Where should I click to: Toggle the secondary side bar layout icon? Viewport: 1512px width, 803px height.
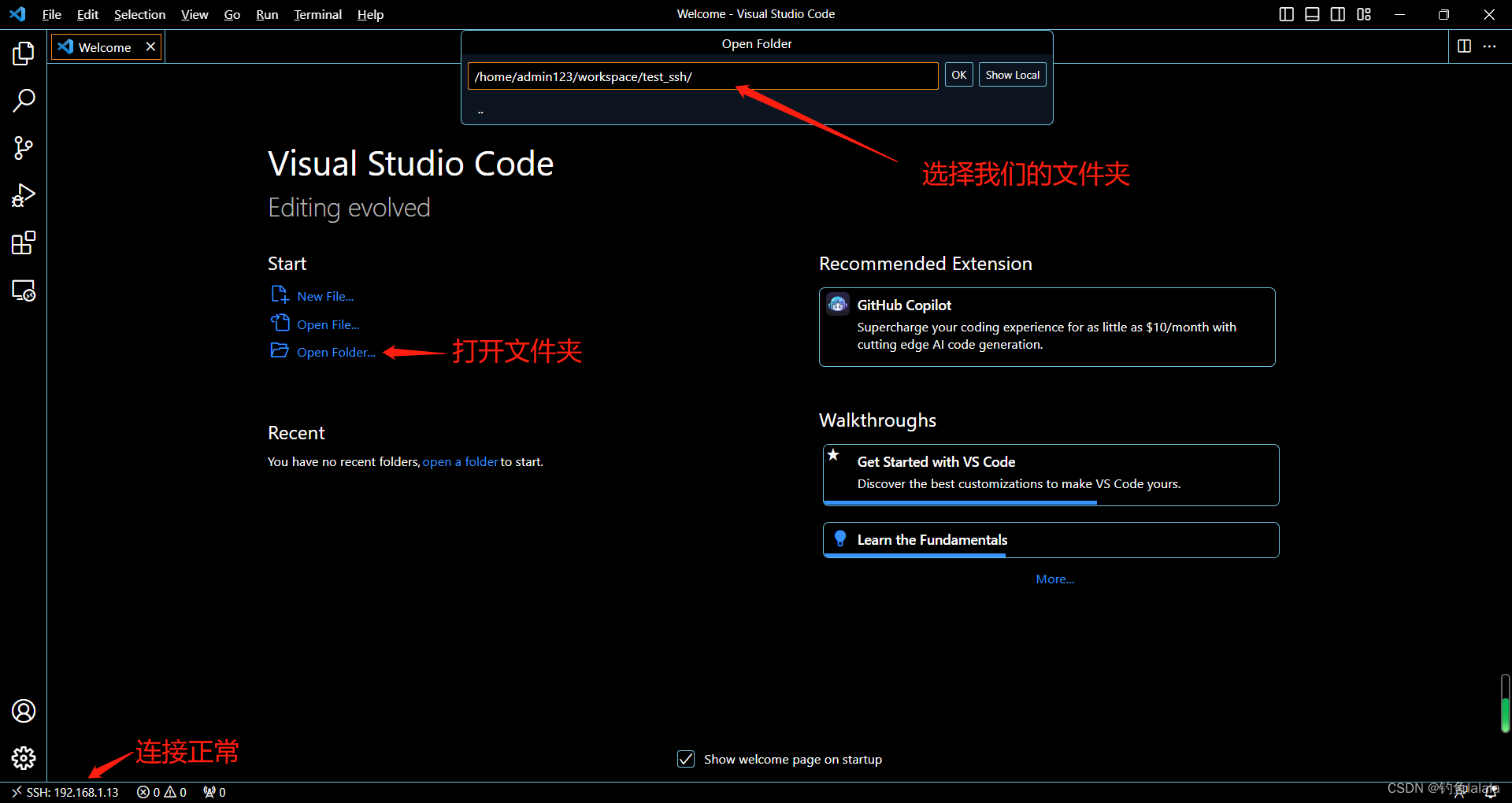(x=1338, y=14)
